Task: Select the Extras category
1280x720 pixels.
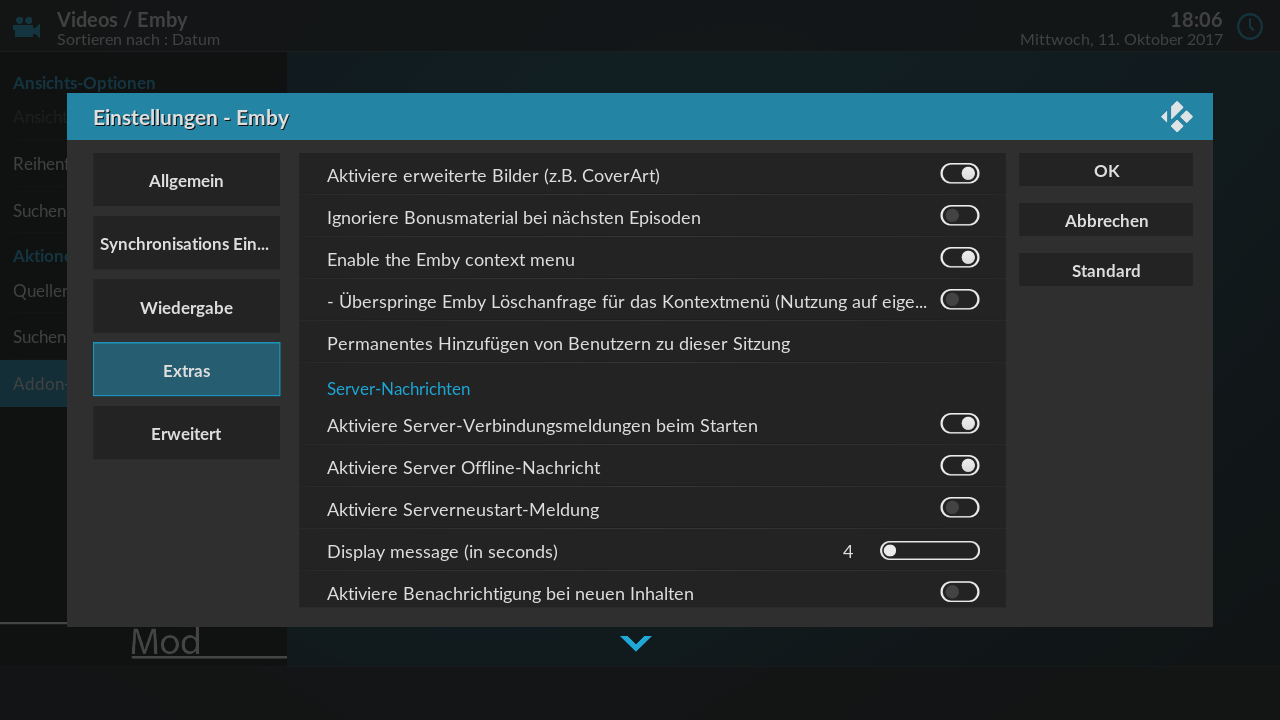Action: click(186, 370)
